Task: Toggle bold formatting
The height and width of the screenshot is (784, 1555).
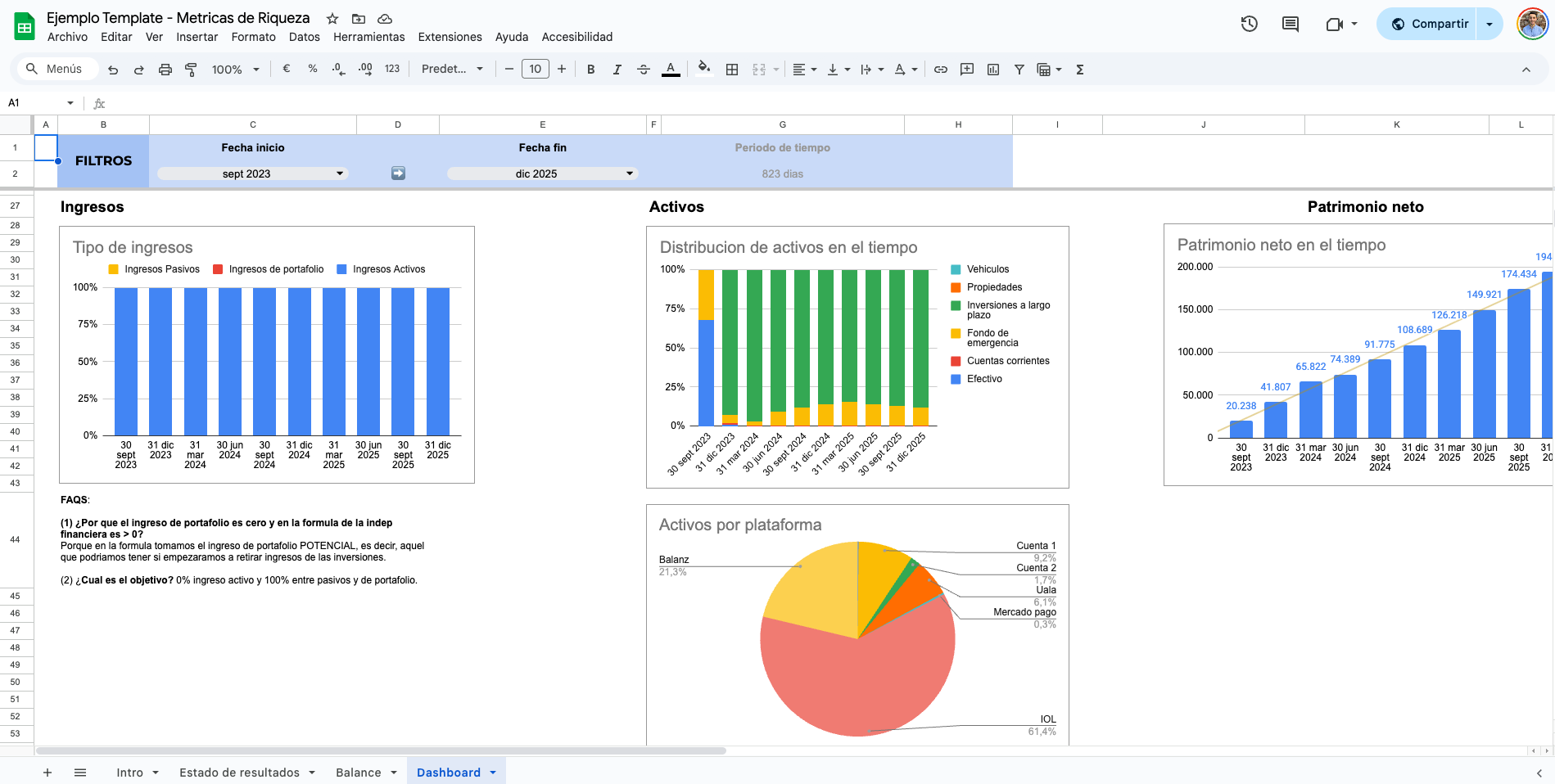Action: pyautogui.click(x=590, y=70)
